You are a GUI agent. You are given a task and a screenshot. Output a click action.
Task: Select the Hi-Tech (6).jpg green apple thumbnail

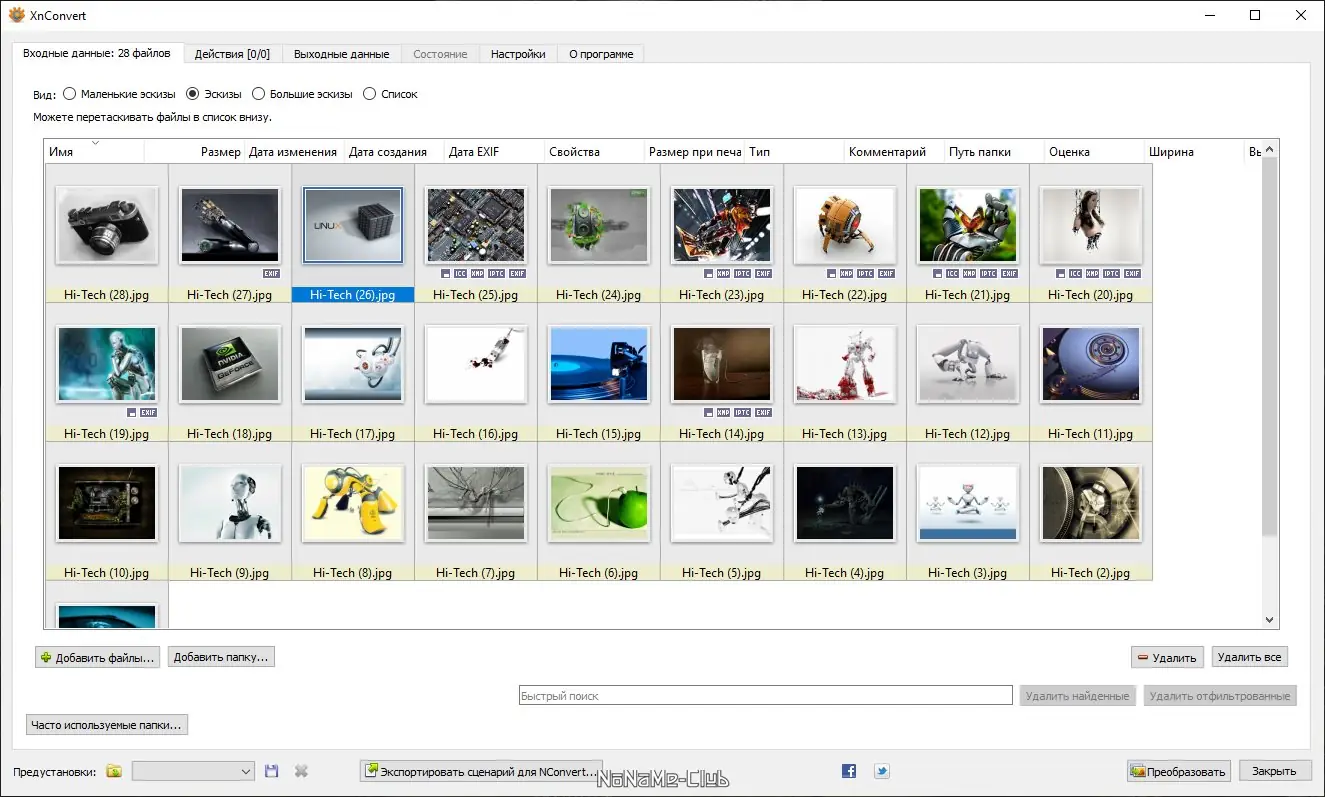coord(599,503)
